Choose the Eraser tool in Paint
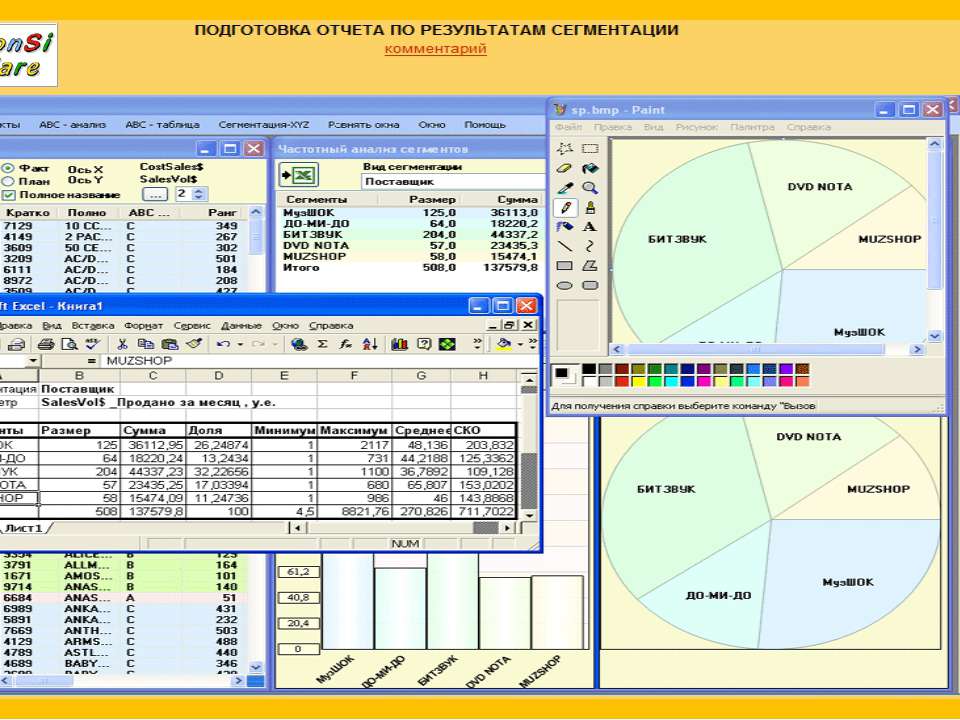This screenshot has width=960, height=720. 564,168
